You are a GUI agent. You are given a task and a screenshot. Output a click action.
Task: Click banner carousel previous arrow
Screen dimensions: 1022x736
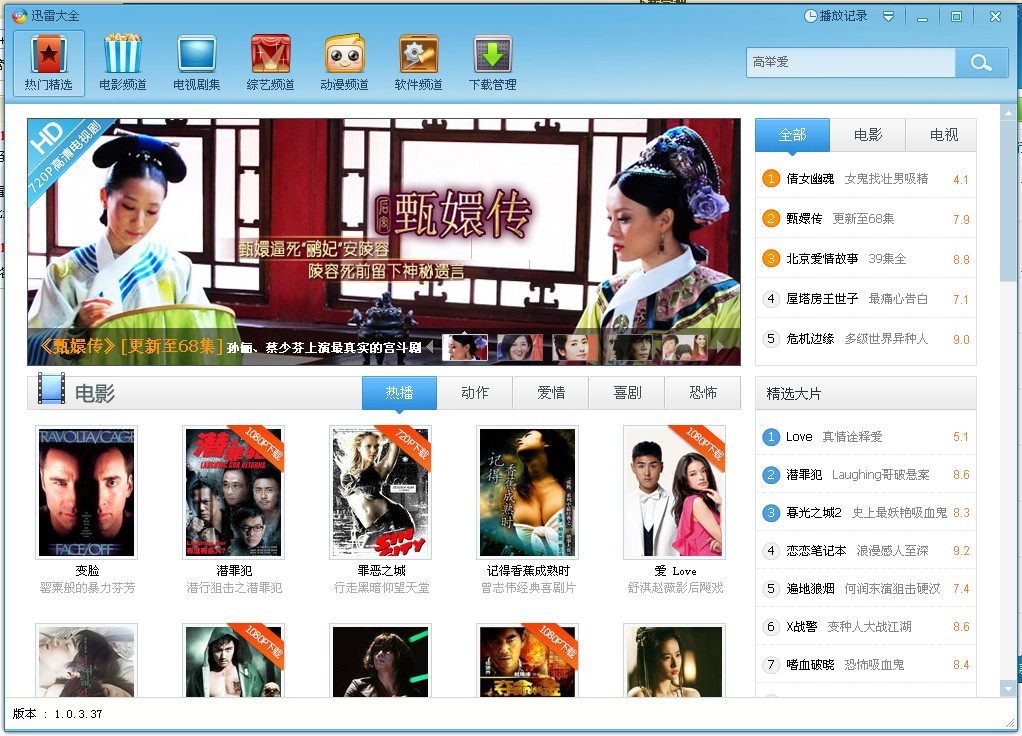[x=431, y=347]
